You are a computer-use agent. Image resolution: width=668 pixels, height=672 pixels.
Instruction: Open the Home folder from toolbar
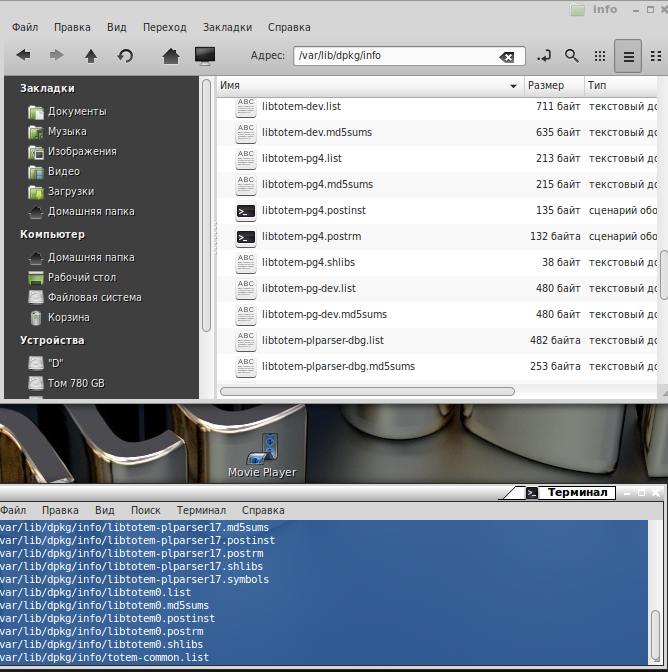pos(171,56)
